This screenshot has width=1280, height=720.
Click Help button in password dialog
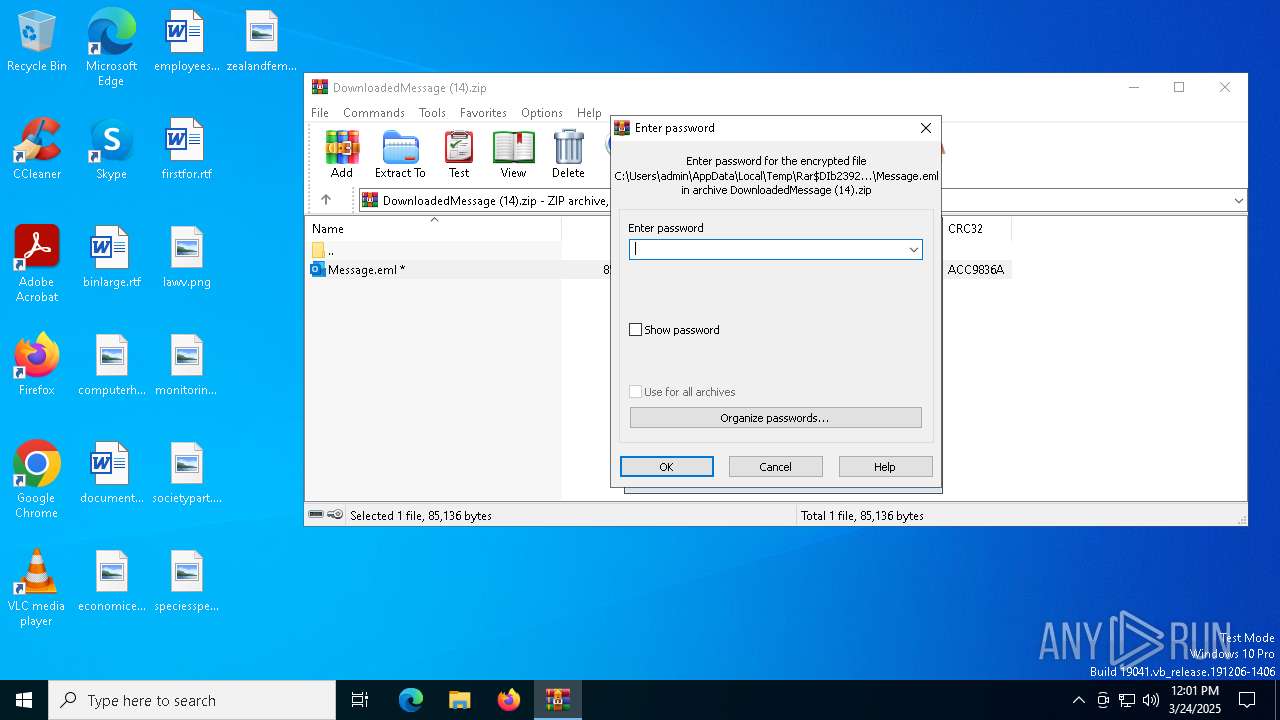(x=885, y=467)
